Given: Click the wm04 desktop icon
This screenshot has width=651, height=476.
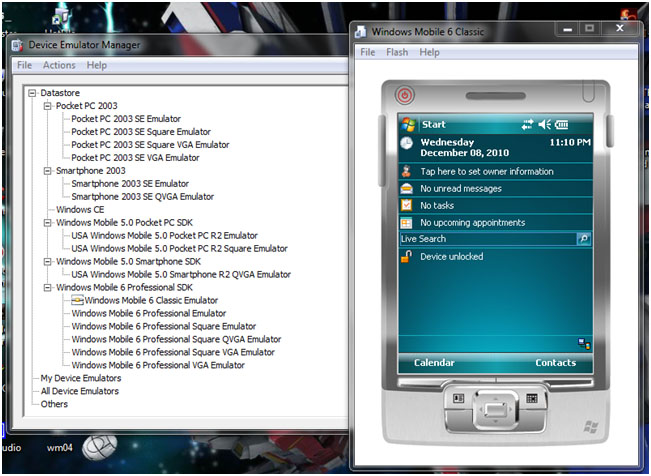Looking at the screenshot, I should [59, 447].
